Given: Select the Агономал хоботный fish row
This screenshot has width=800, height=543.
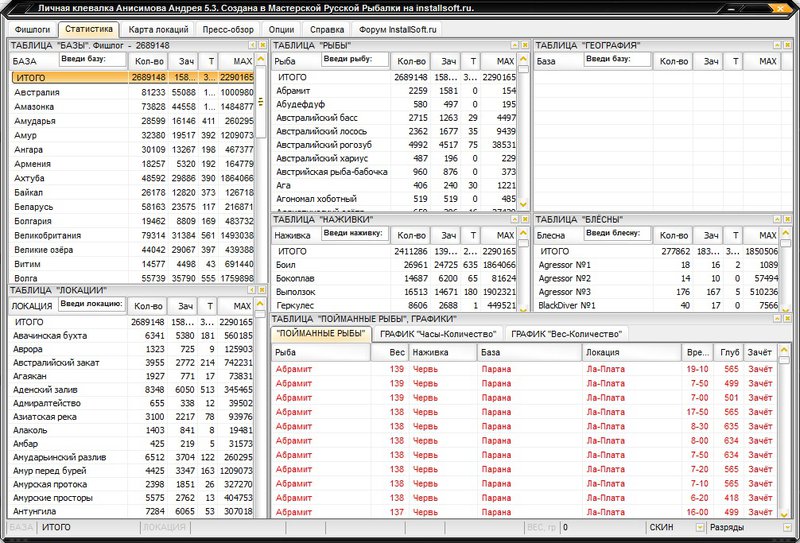Looking at the screenshot, I should coord(395,199).
